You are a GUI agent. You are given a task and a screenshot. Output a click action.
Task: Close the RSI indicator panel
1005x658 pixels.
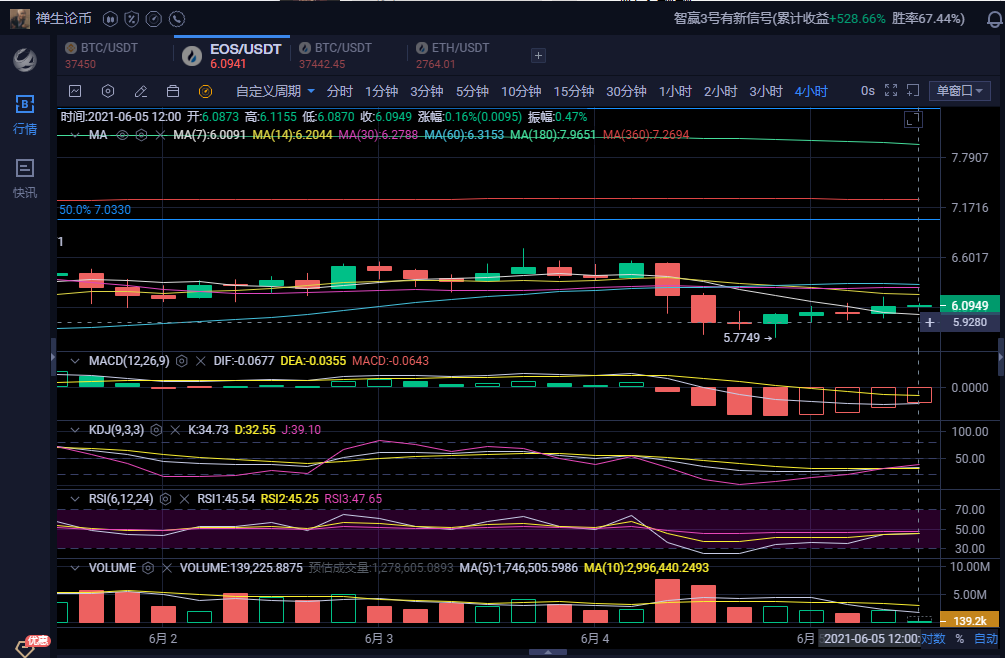(185, 498)
